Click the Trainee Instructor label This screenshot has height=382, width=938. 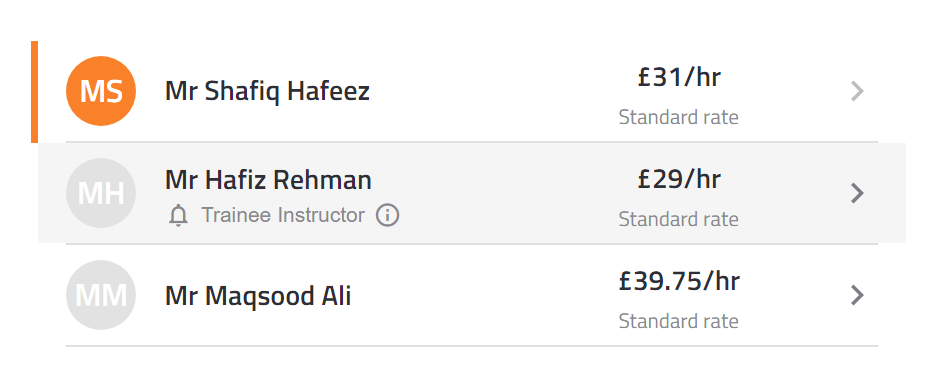283,215
